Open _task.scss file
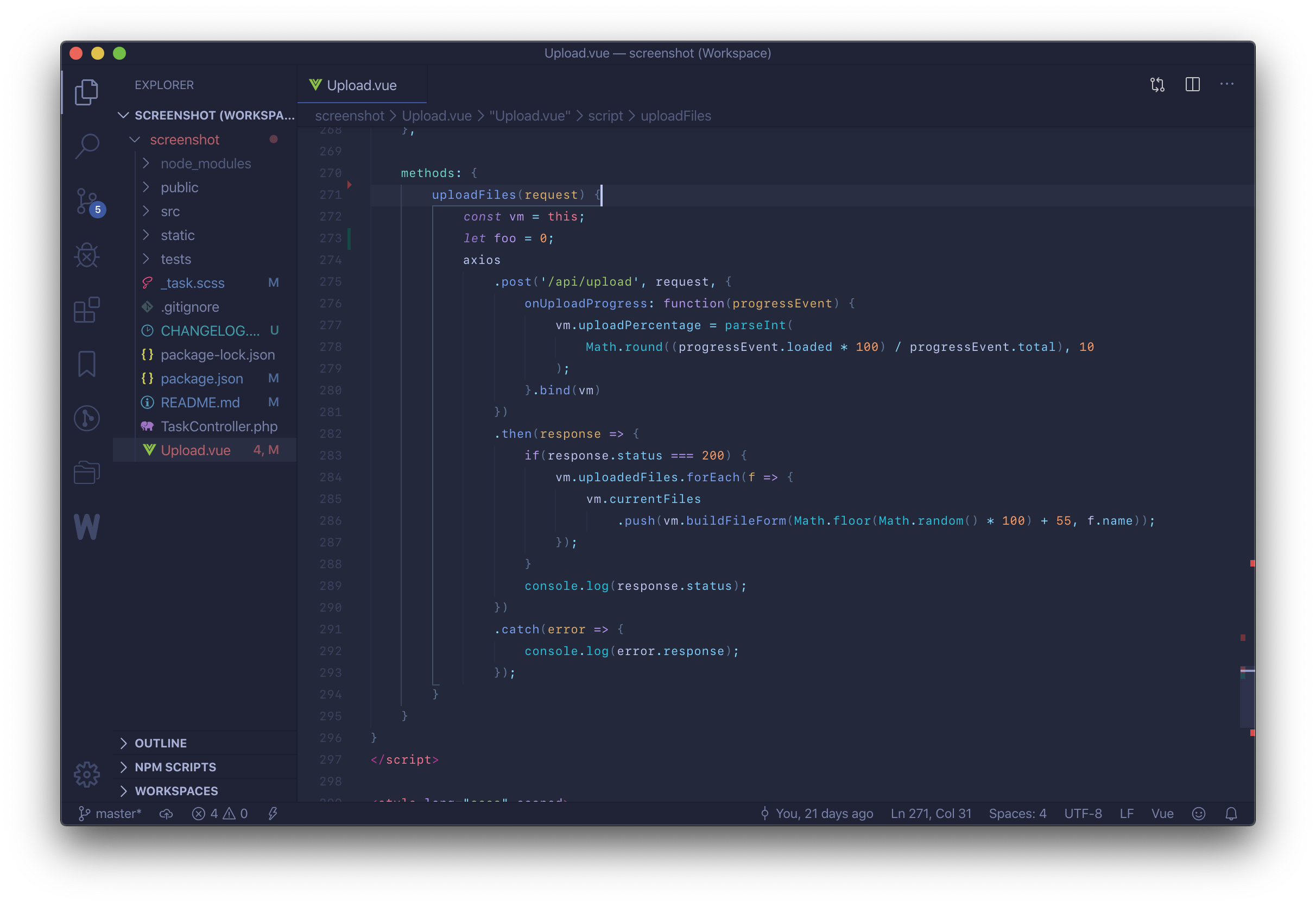Viewport: 1316px width, 906px height. 205,282
